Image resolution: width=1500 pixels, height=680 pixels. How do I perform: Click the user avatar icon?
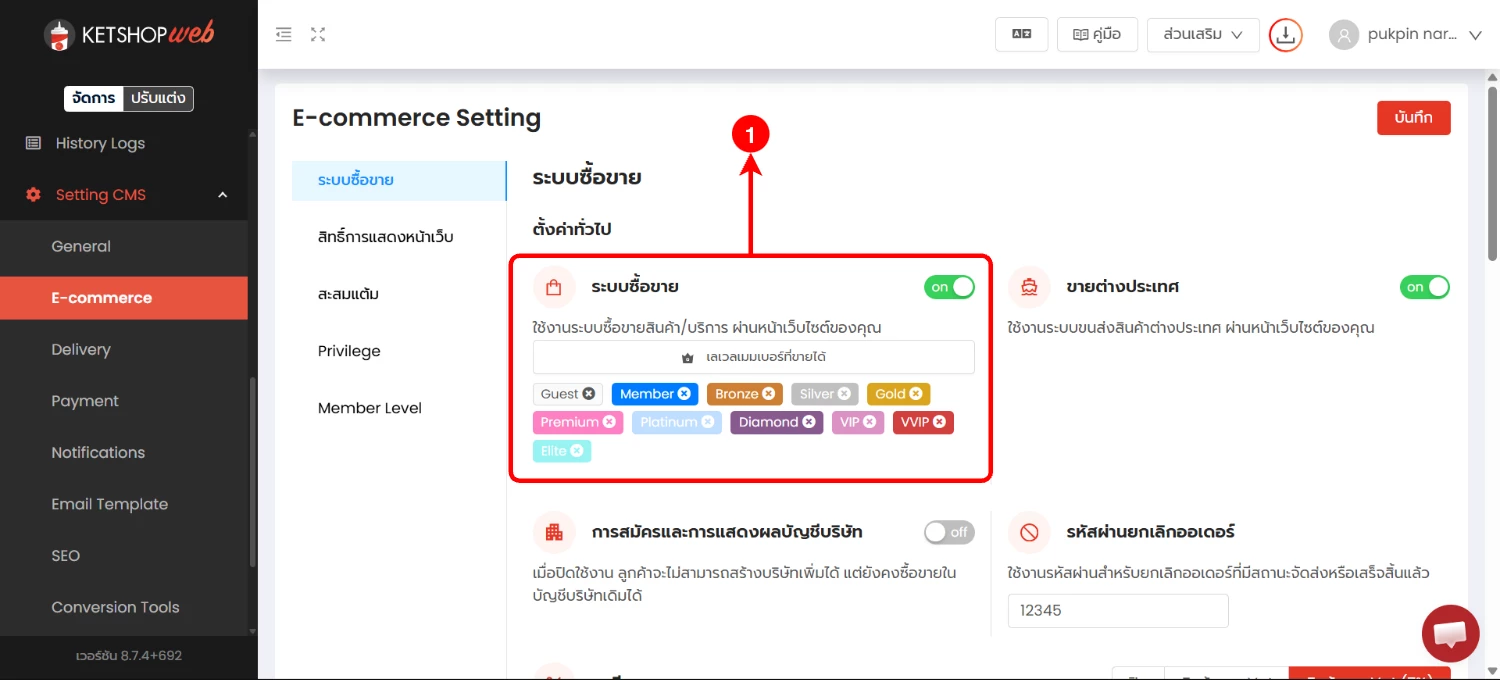click(x=1344, y=35)
